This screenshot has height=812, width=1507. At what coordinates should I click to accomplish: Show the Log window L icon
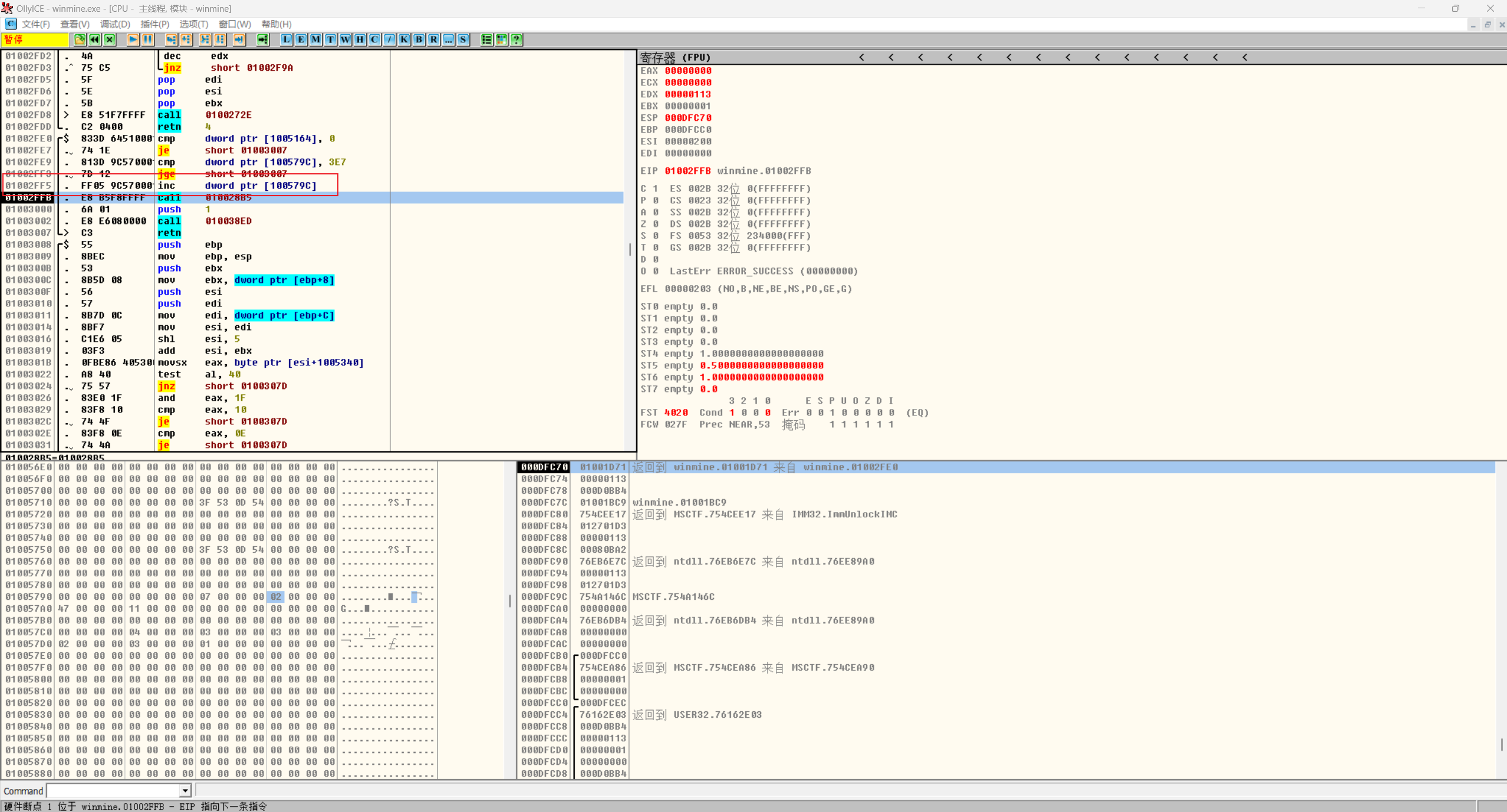pos(286,39)
